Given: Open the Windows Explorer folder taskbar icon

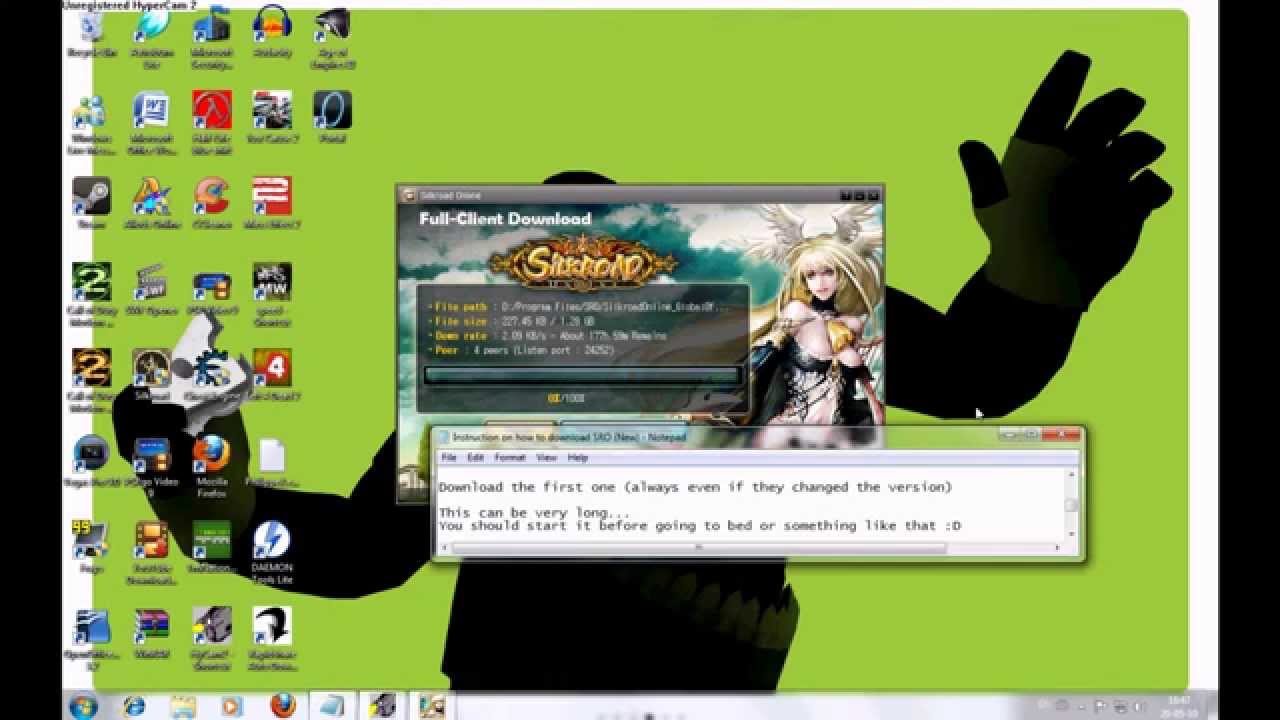Looking at the screenshot, I should coord(182,706).
